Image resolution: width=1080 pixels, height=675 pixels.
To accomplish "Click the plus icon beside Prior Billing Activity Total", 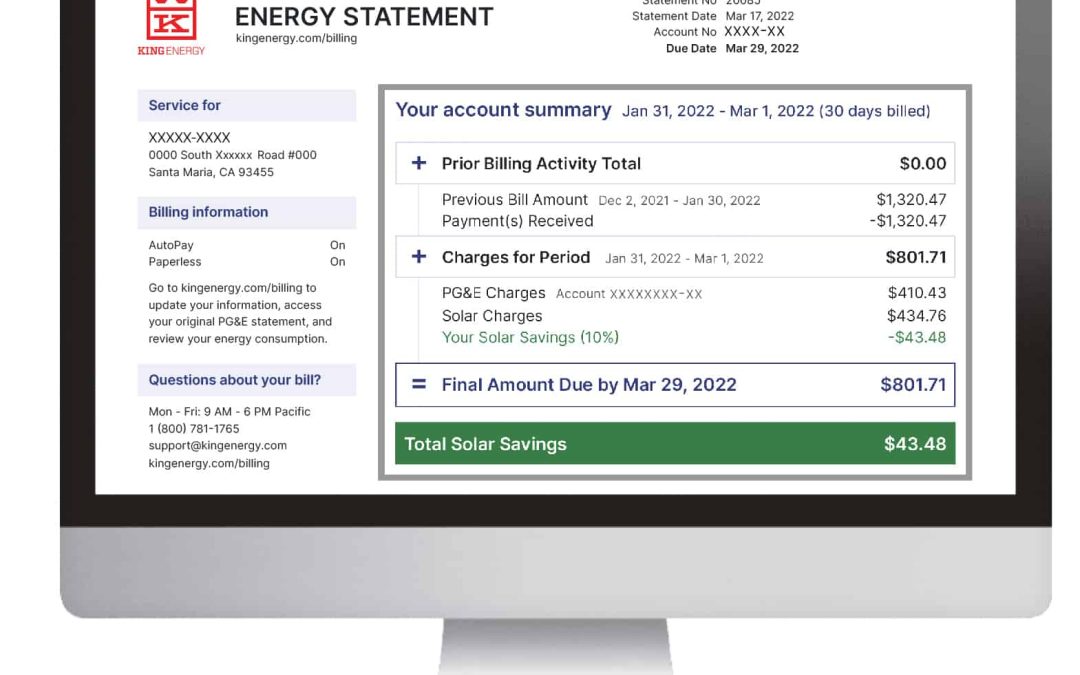I will (x=420, y=163).
